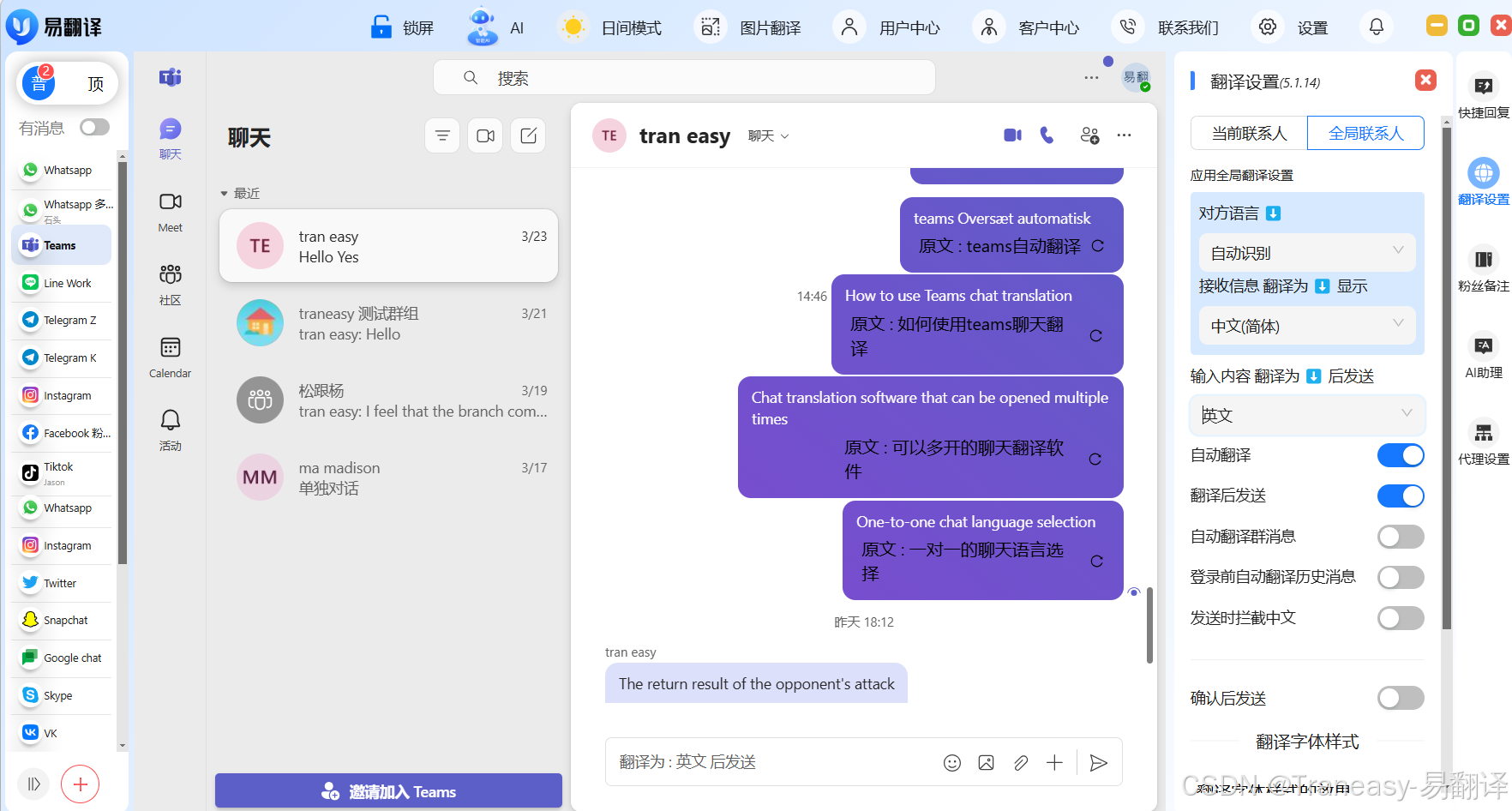Open the user center
The image size is (1512, 811).
tap(849, 27)
